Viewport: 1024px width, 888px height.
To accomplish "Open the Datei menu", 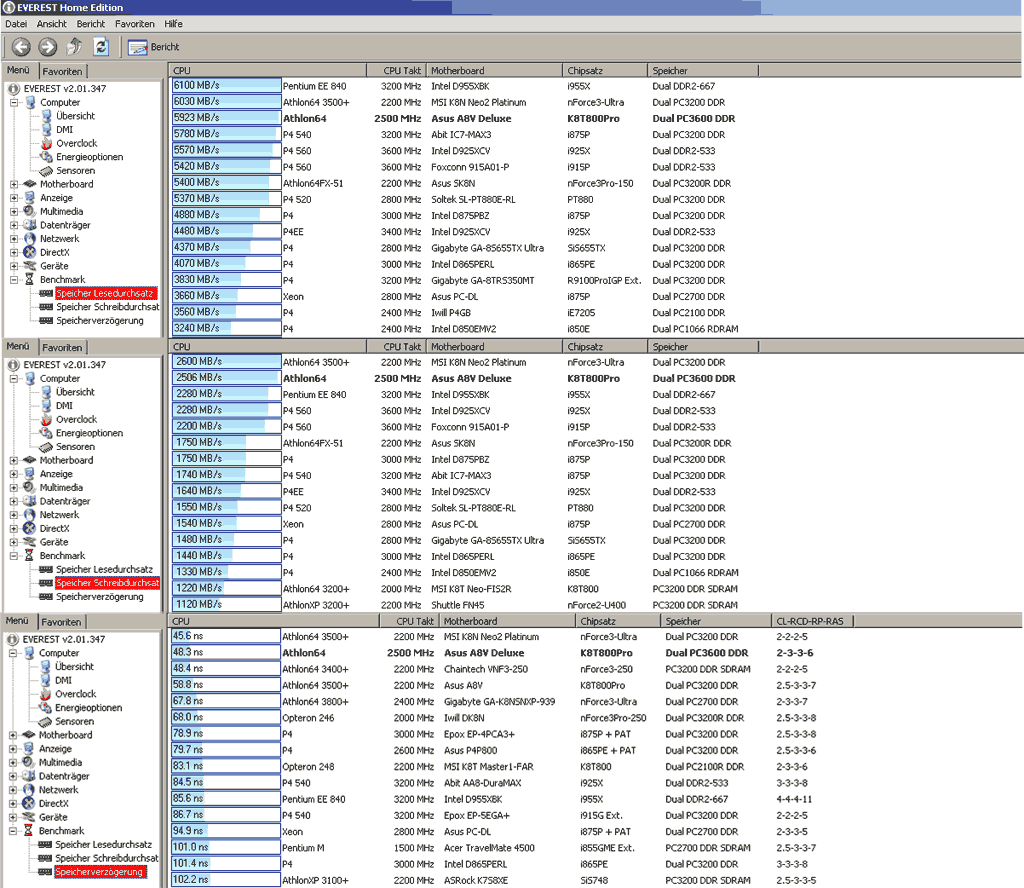I will (x=16, y=24).
